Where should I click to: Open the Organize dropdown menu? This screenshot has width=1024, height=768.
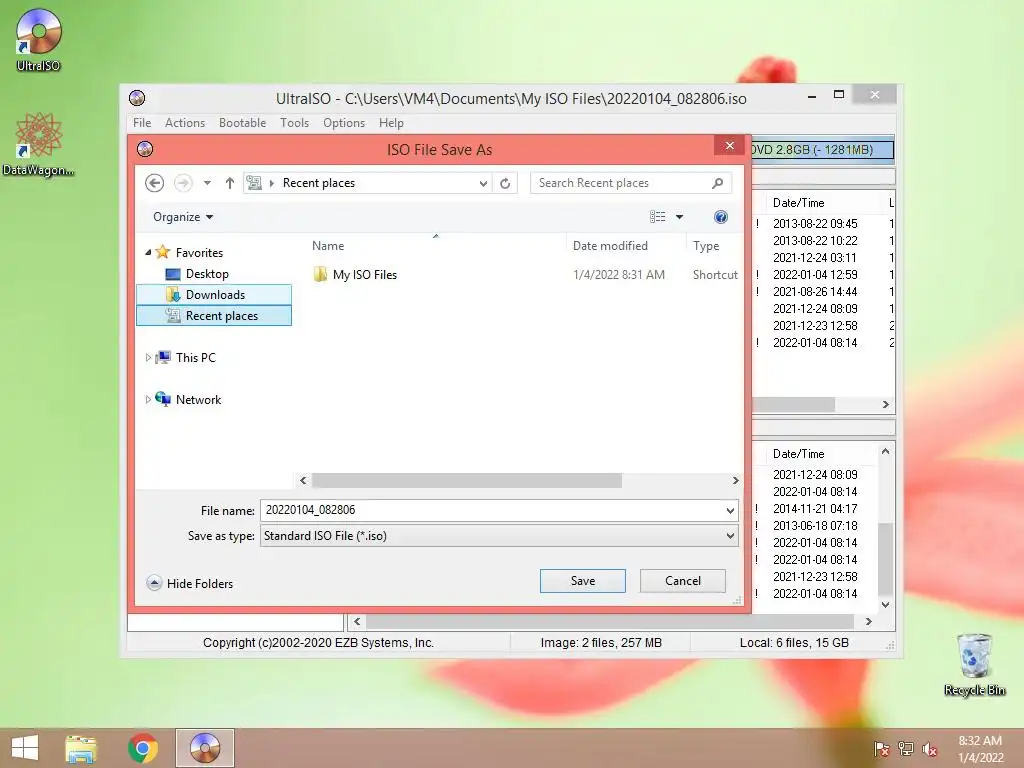click(x=183, y=217)
